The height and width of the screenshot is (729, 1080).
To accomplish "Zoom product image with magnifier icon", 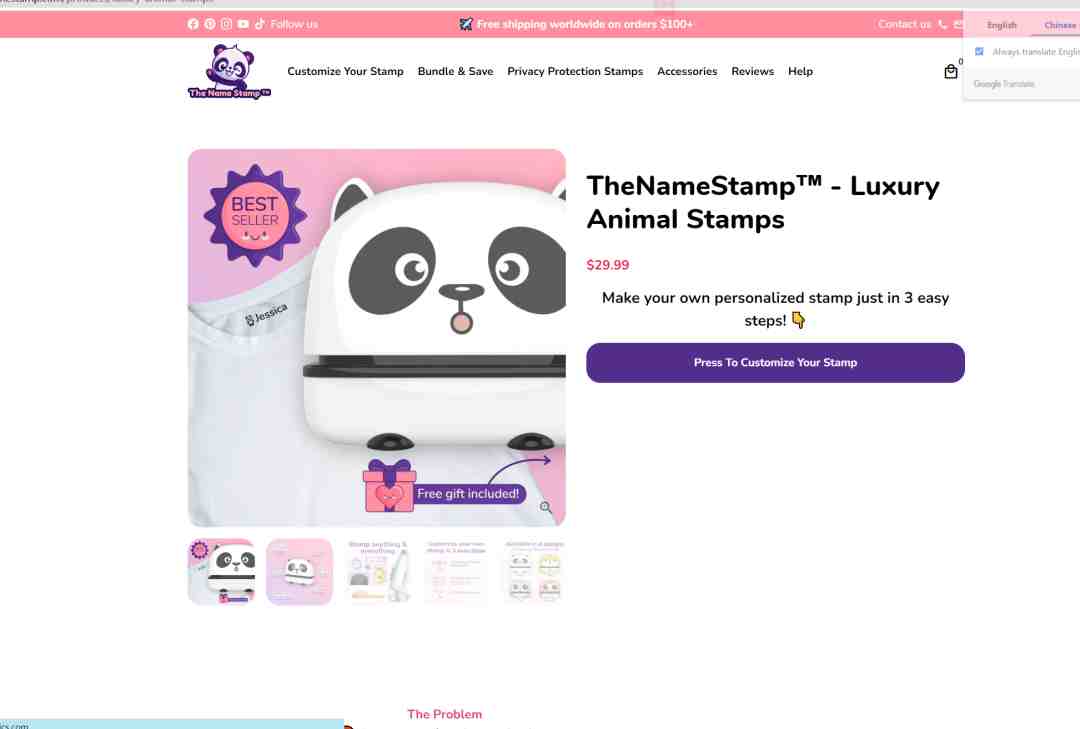I will [545, 506].
